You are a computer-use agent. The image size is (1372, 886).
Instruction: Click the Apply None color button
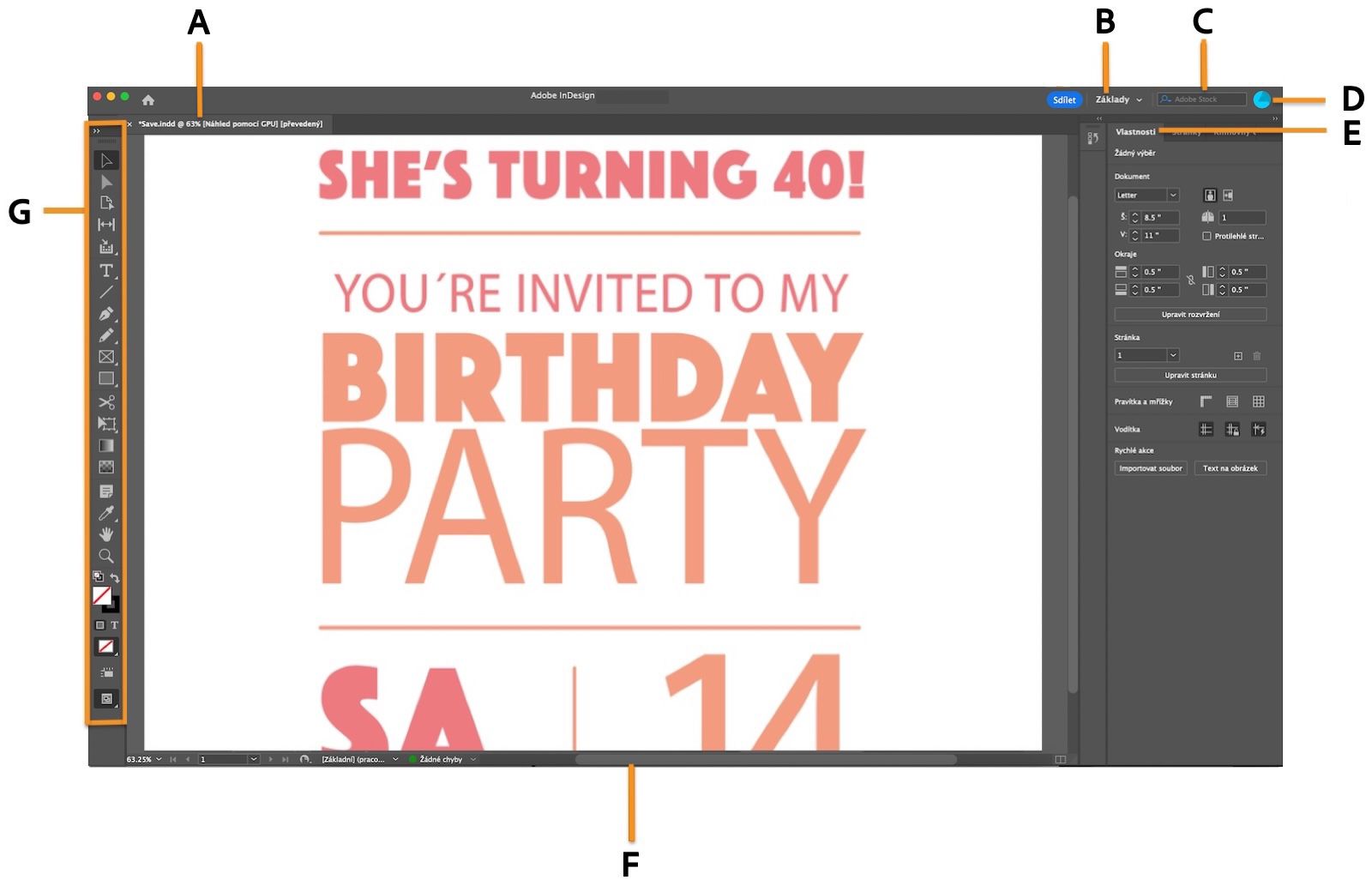106,647
